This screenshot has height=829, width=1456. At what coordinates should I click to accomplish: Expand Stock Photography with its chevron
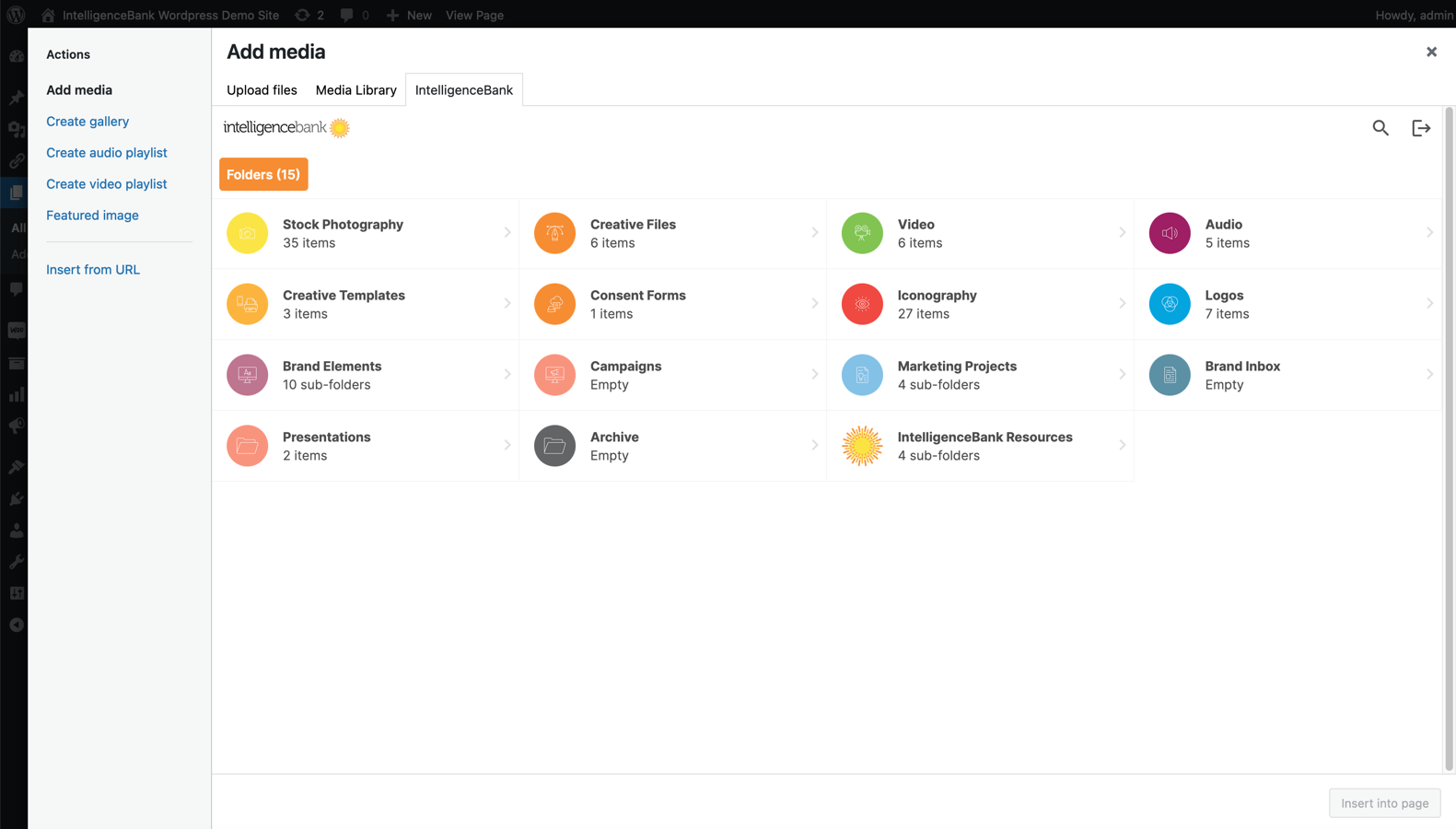click(x=507, y=233)
